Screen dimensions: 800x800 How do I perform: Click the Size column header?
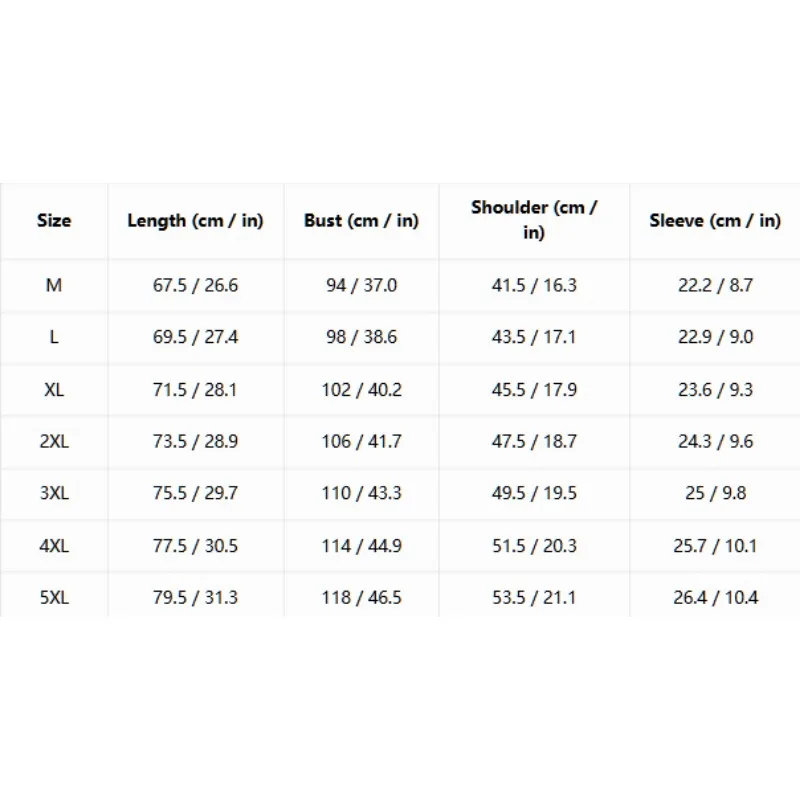[x=54, y=220]
